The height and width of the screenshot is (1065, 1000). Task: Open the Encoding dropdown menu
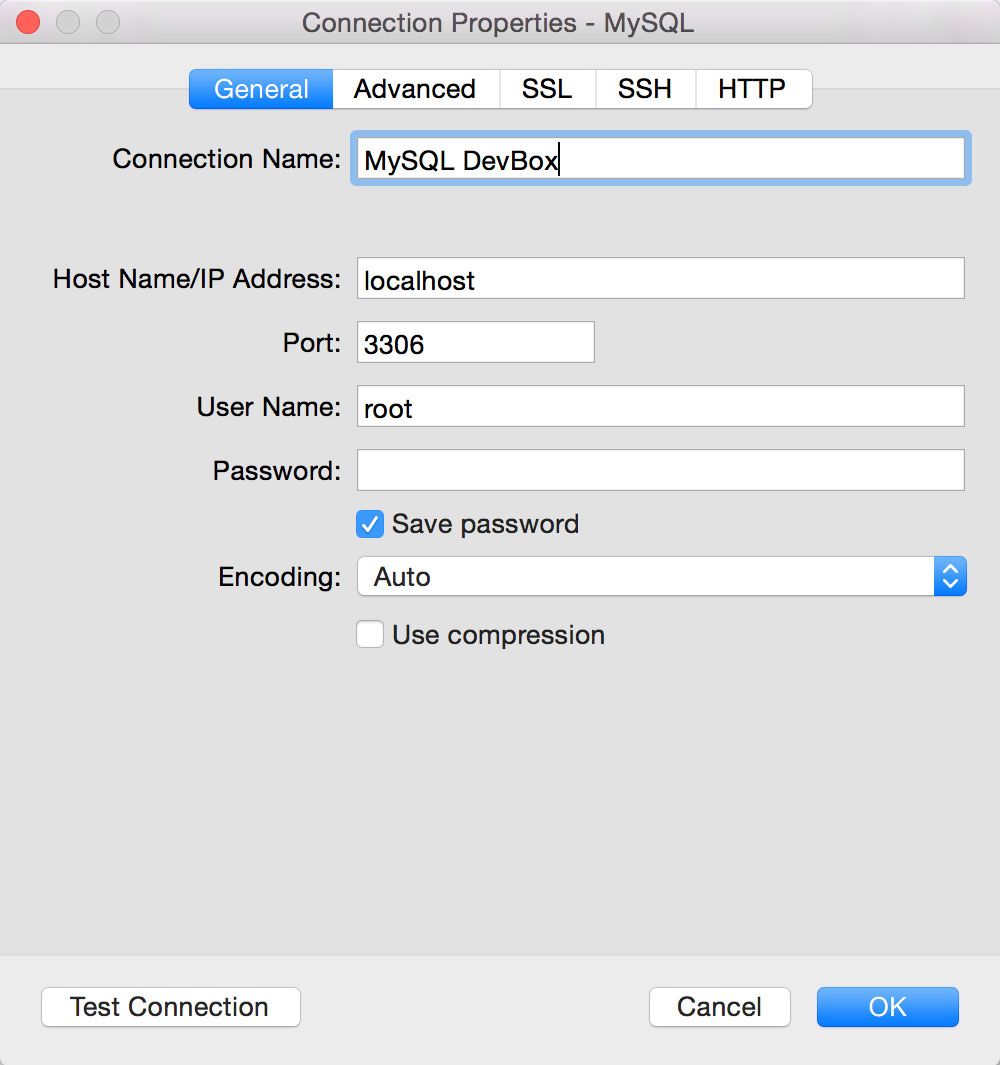(x=645, y=576)
